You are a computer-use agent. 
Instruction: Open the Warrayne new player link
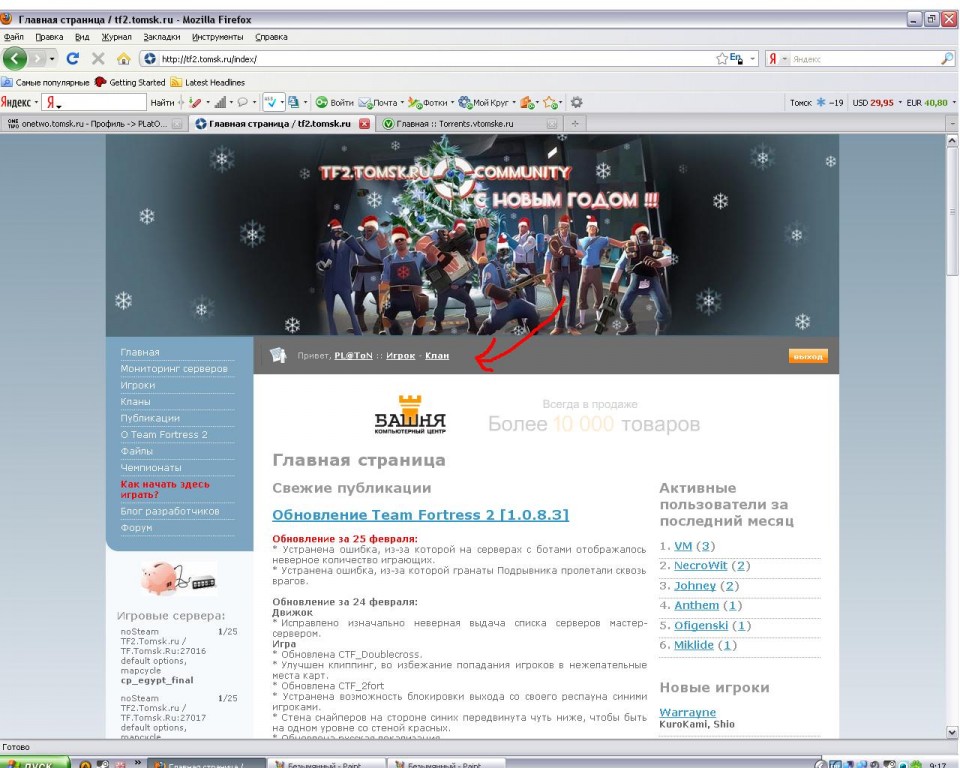pyautogui.click(x=688, y=712)
